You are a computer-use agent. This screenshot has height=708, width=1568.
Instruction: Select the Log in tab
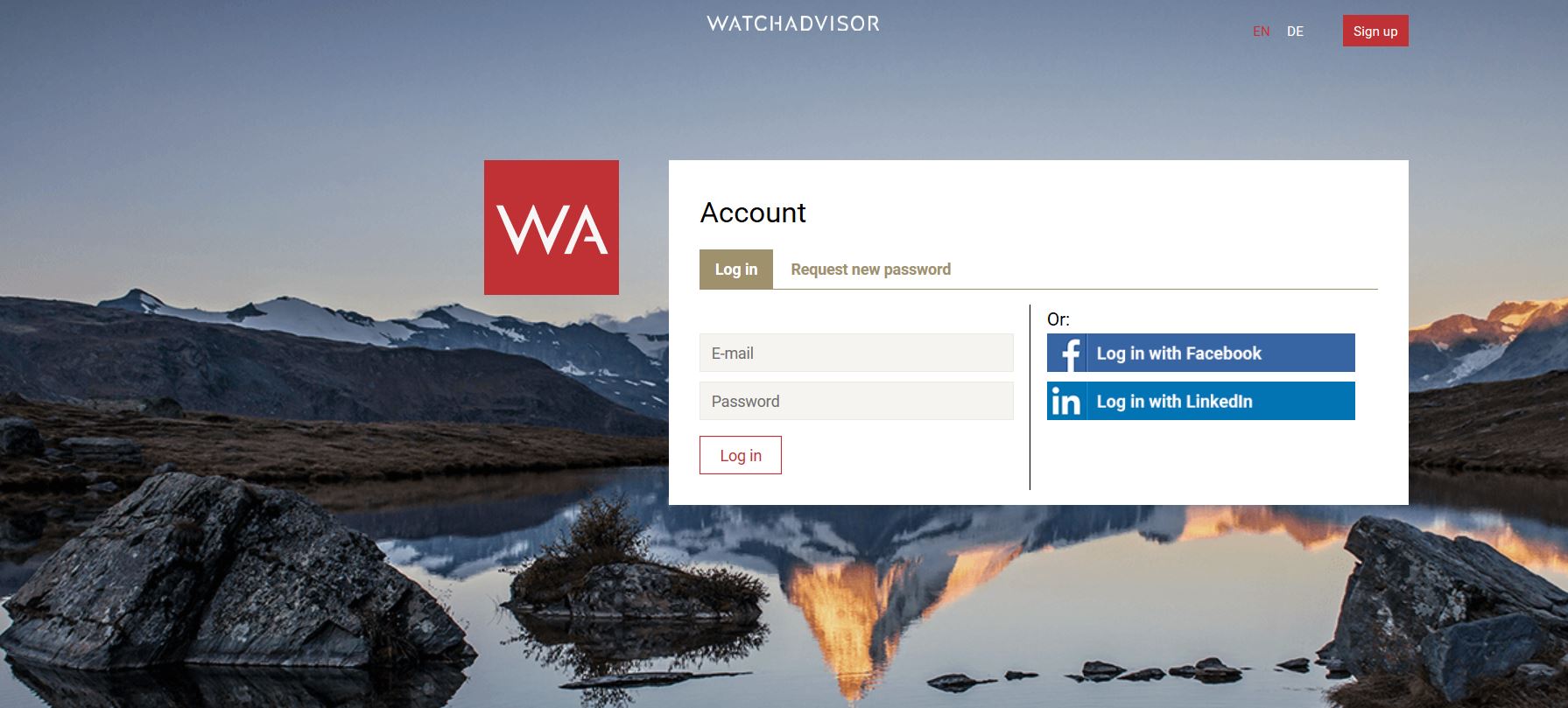coord(736,270)
